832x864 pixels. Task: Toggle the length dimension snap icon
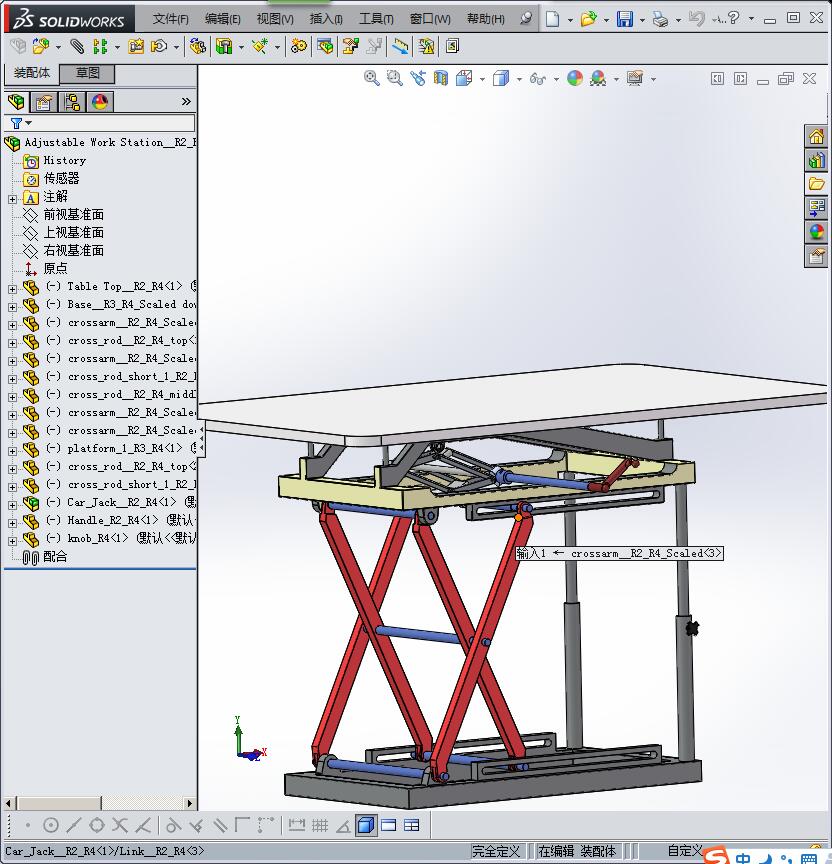(296, 825)
